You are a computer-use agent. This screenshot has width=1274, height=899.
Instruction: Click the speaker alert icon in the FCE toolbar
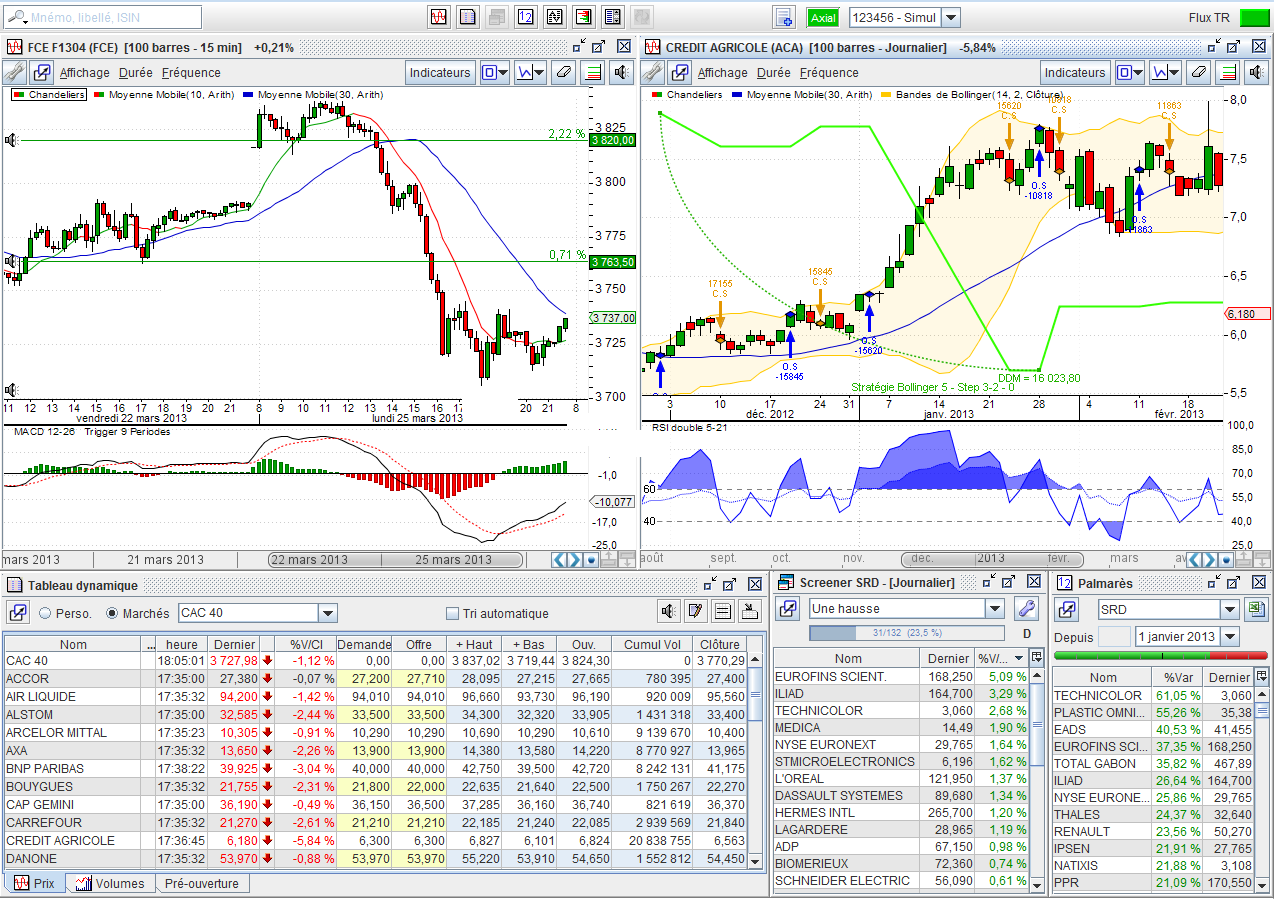[621, 72]
